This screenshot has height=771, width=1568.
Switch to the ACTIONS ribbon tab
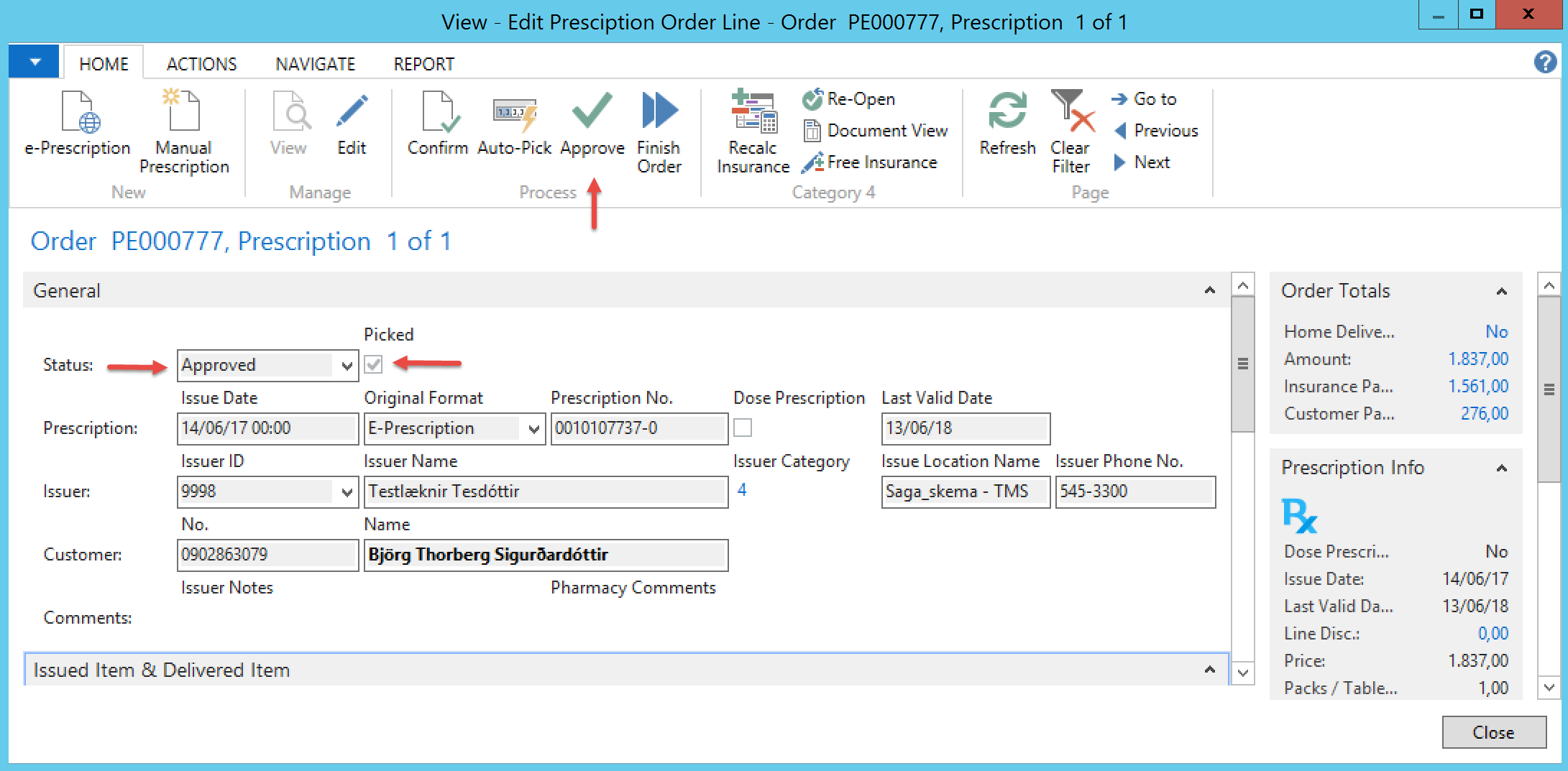click(x=201, y=64)
